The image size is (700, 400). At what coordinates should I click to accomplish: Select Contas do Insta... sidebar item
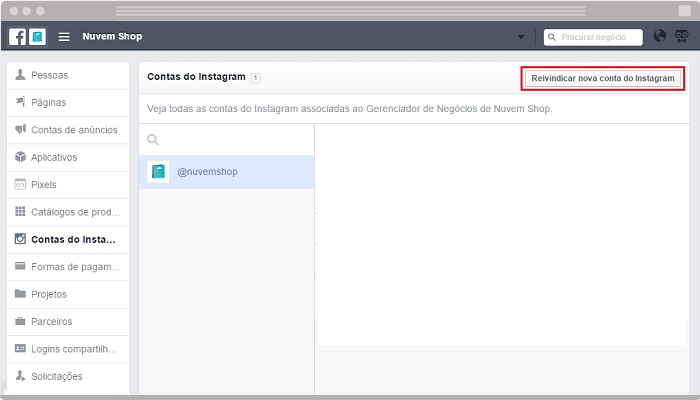click(x=68, y=240)
